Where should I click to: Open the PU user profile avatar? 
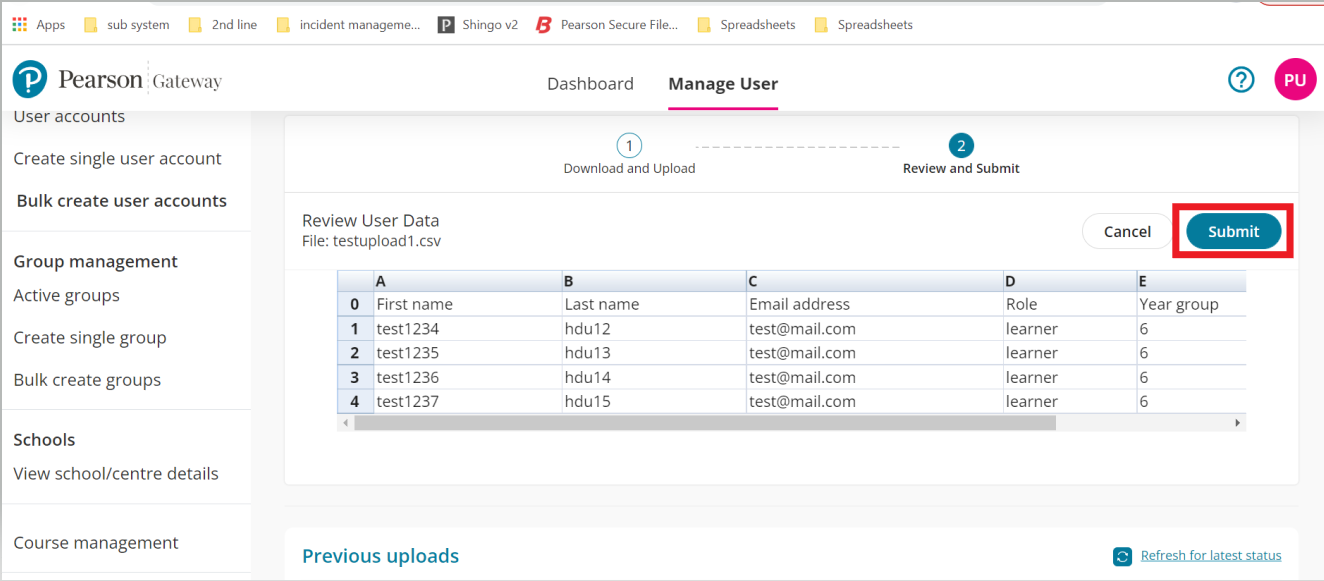(x=1294, y=80)
